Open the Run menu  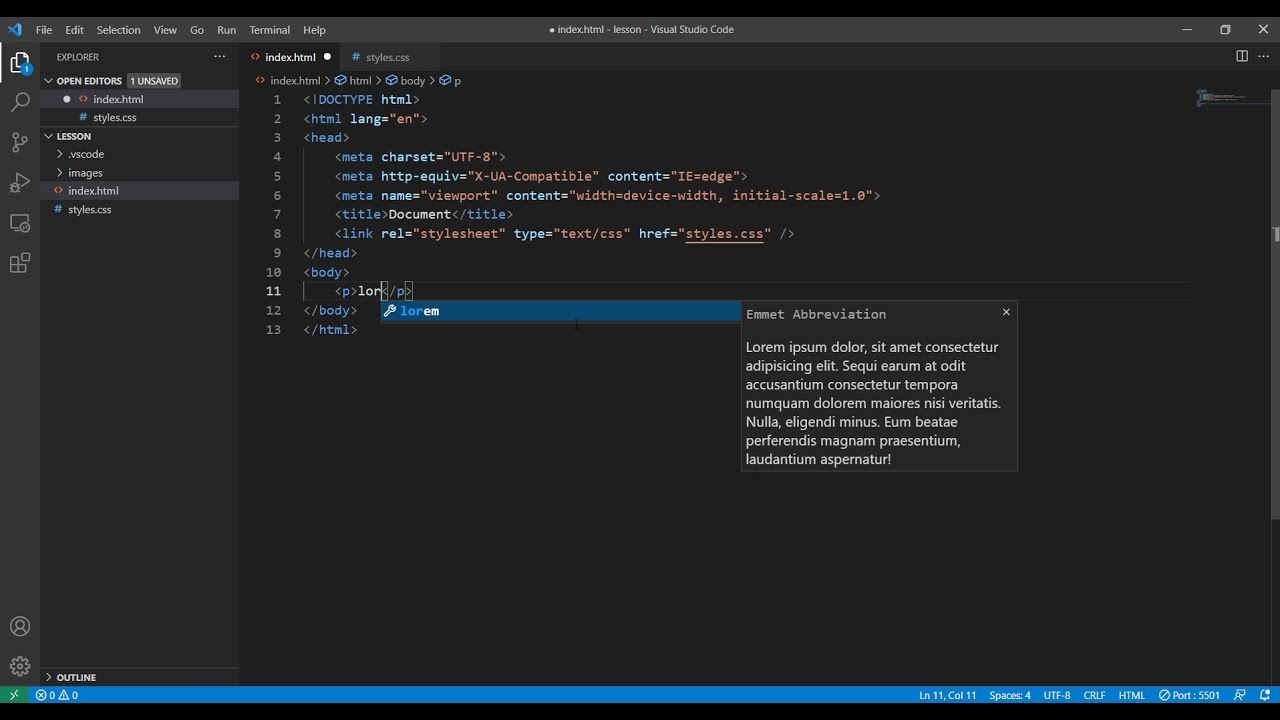pos(227,30)
